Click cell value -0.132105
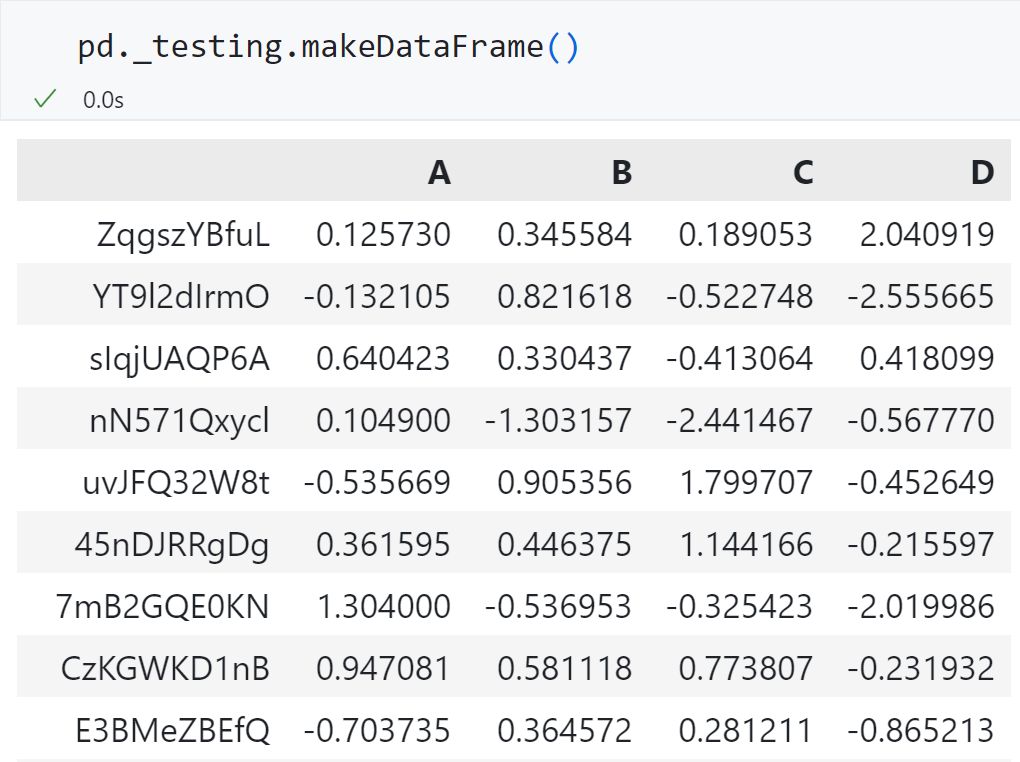This screenshot has width=1020, height=762. coord(377,297)
